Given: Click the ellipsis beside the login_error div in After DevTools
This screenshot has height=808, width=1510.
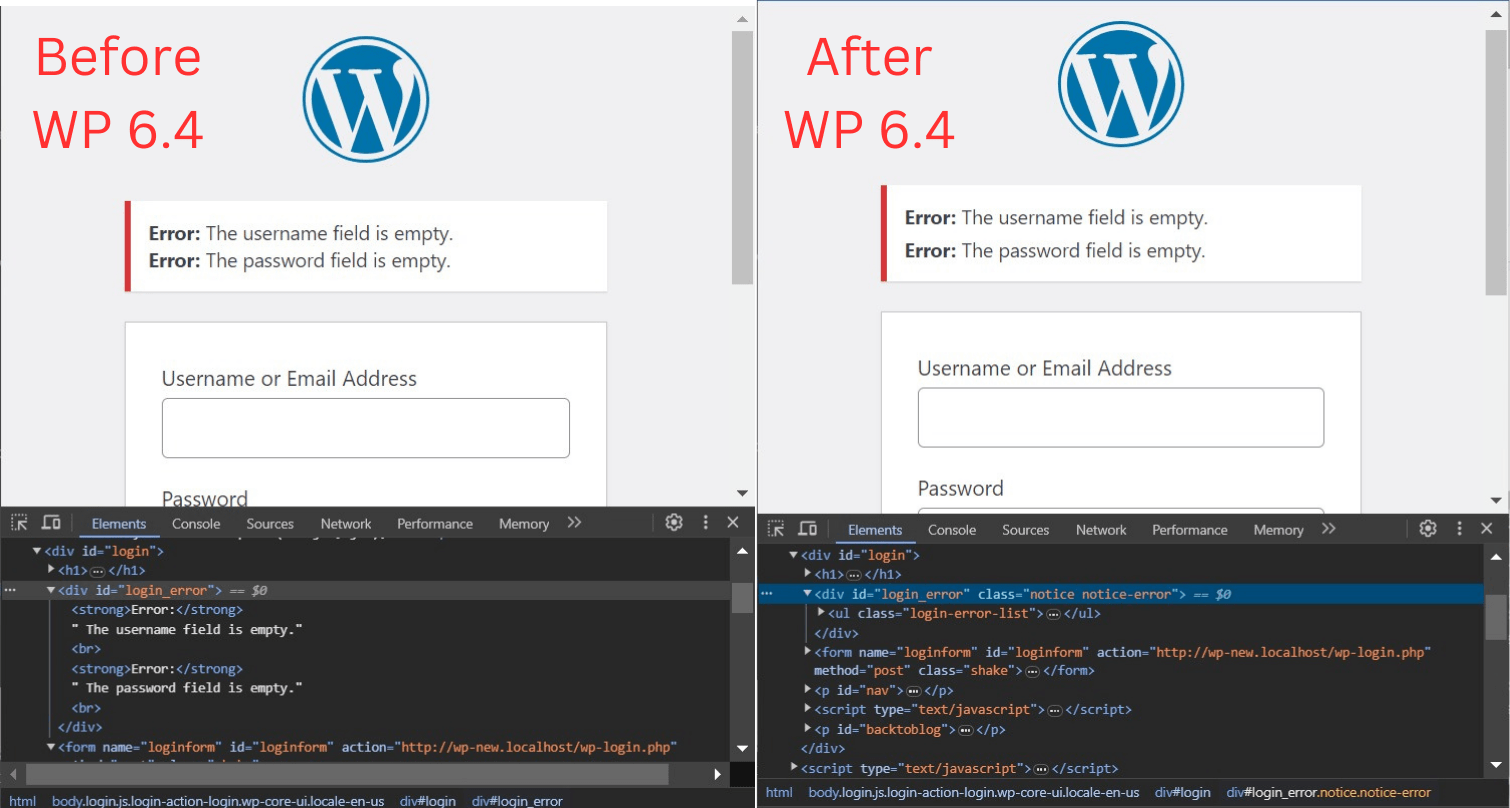Looking at the screenshot, I should [767, 594].
